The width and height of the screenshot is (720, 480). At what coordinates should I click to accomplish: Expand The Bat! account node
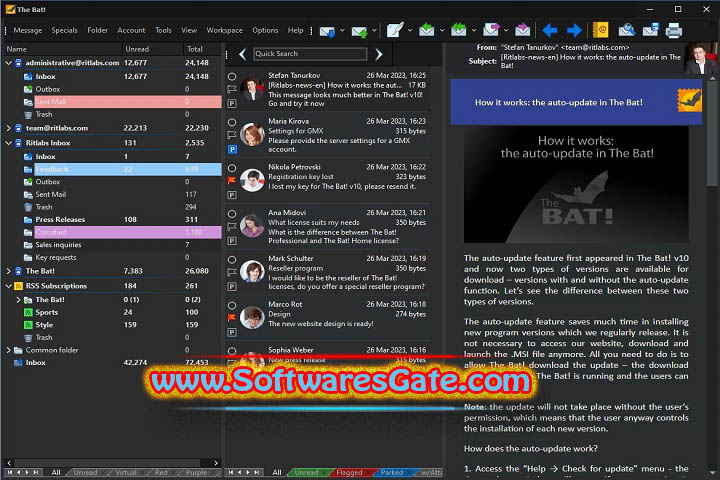pos(8,271)
